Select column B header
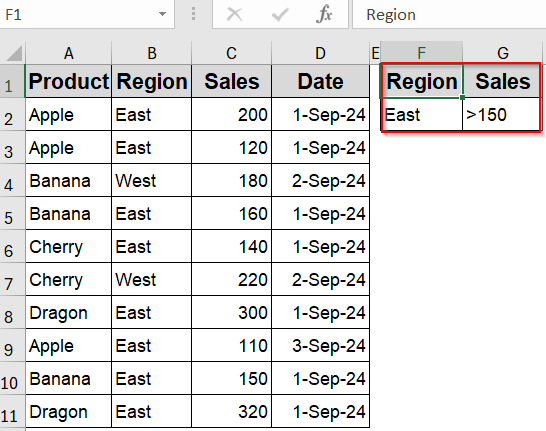The image size is (546, 431). coord(151,53)
